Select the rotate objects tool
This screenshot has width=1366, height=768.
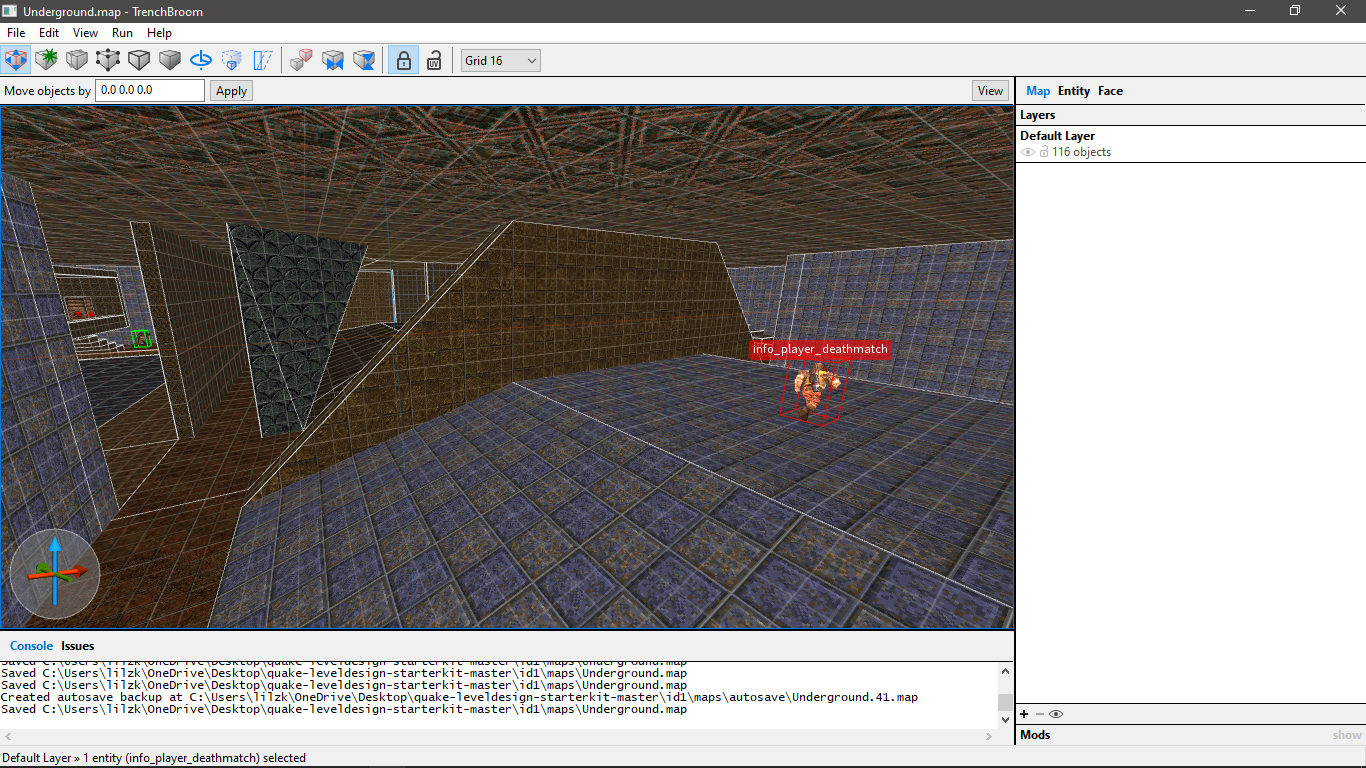pos(201,60)
